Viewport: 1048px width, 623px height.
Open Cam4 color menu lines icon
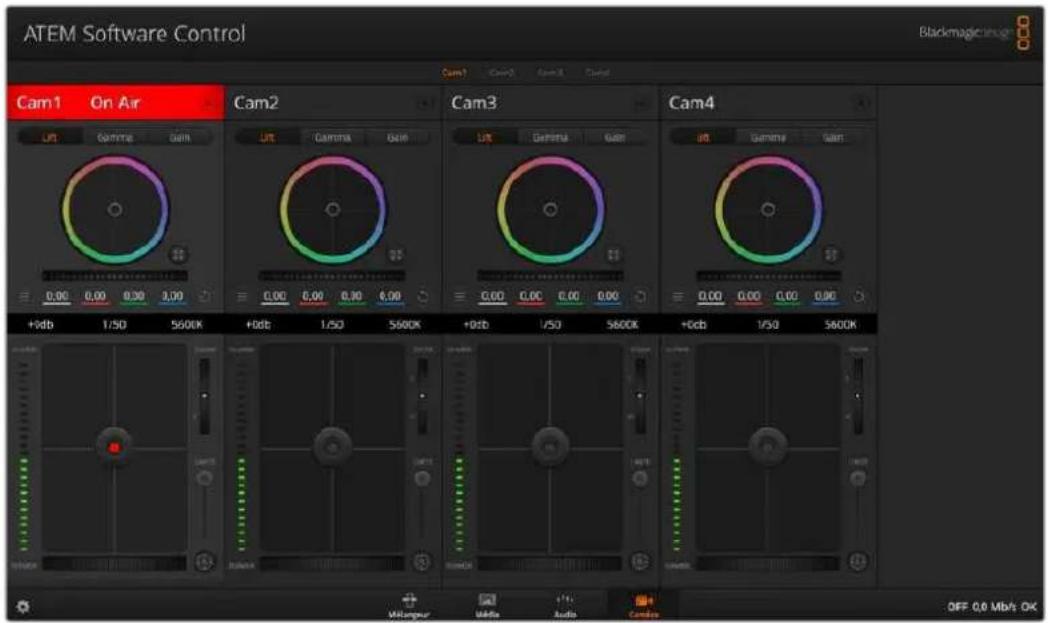(x=678, y=296)
